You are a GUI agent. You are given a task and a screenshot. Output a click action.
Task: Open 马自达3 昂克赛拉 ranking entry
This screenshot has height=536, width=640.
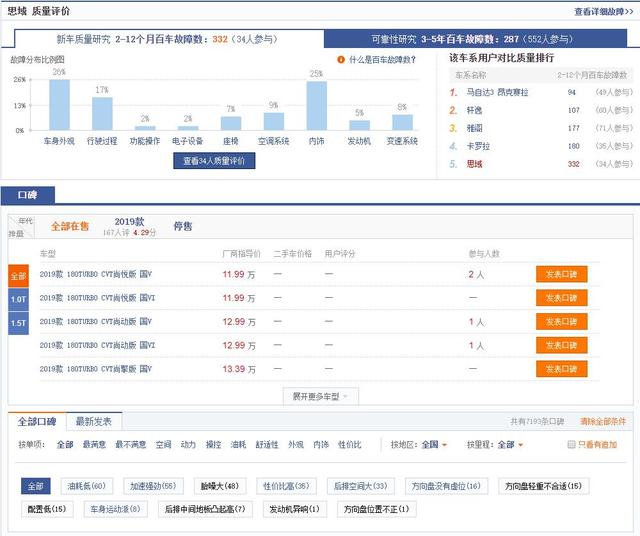pos(497,92)
